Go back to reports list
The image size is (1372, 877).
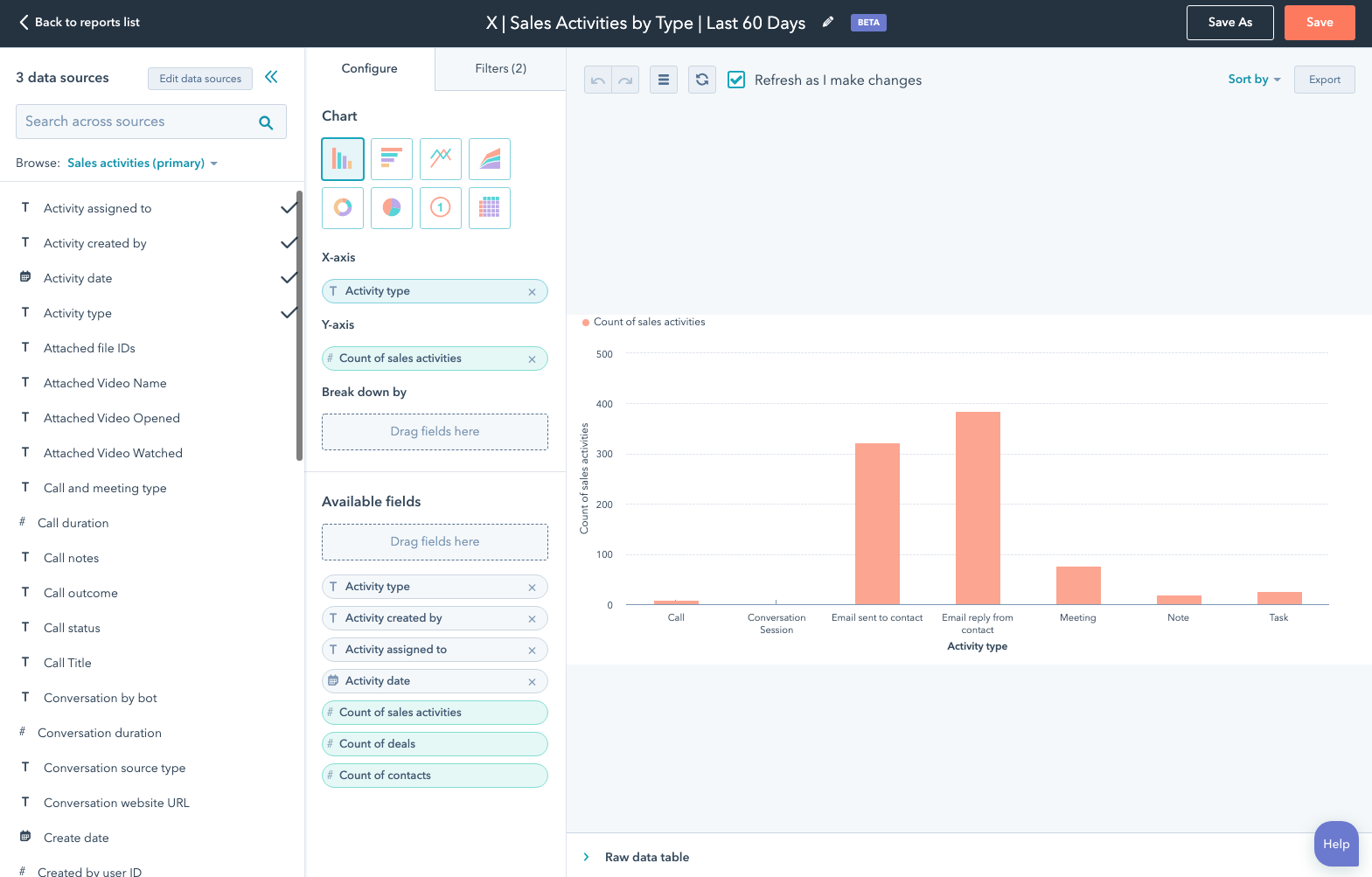pyautogui.click(x=80, y=23)
